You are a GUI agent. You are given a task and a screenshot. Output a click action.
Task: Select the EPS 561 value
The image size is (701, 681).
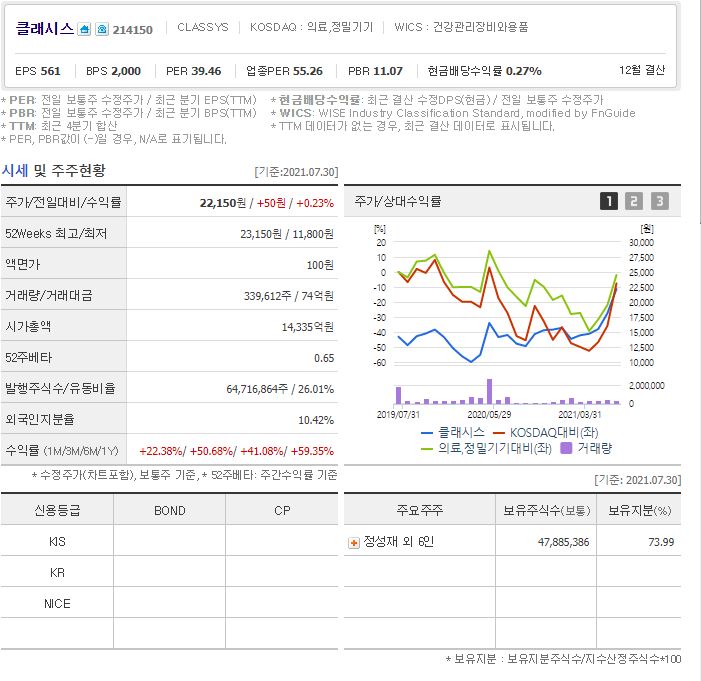pyautogui.click(x=38, y=71)
